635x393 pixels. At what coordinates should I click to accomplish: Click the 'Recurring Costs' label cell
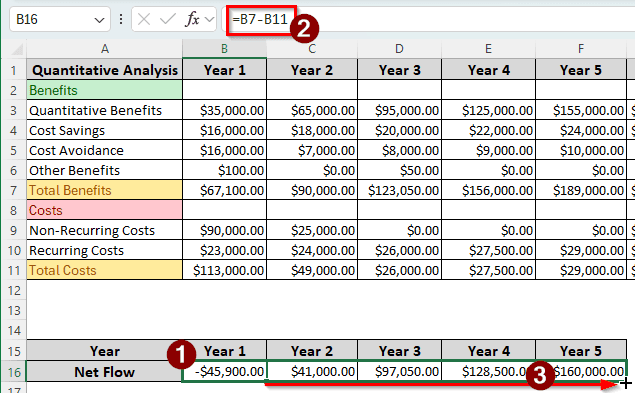104,250
